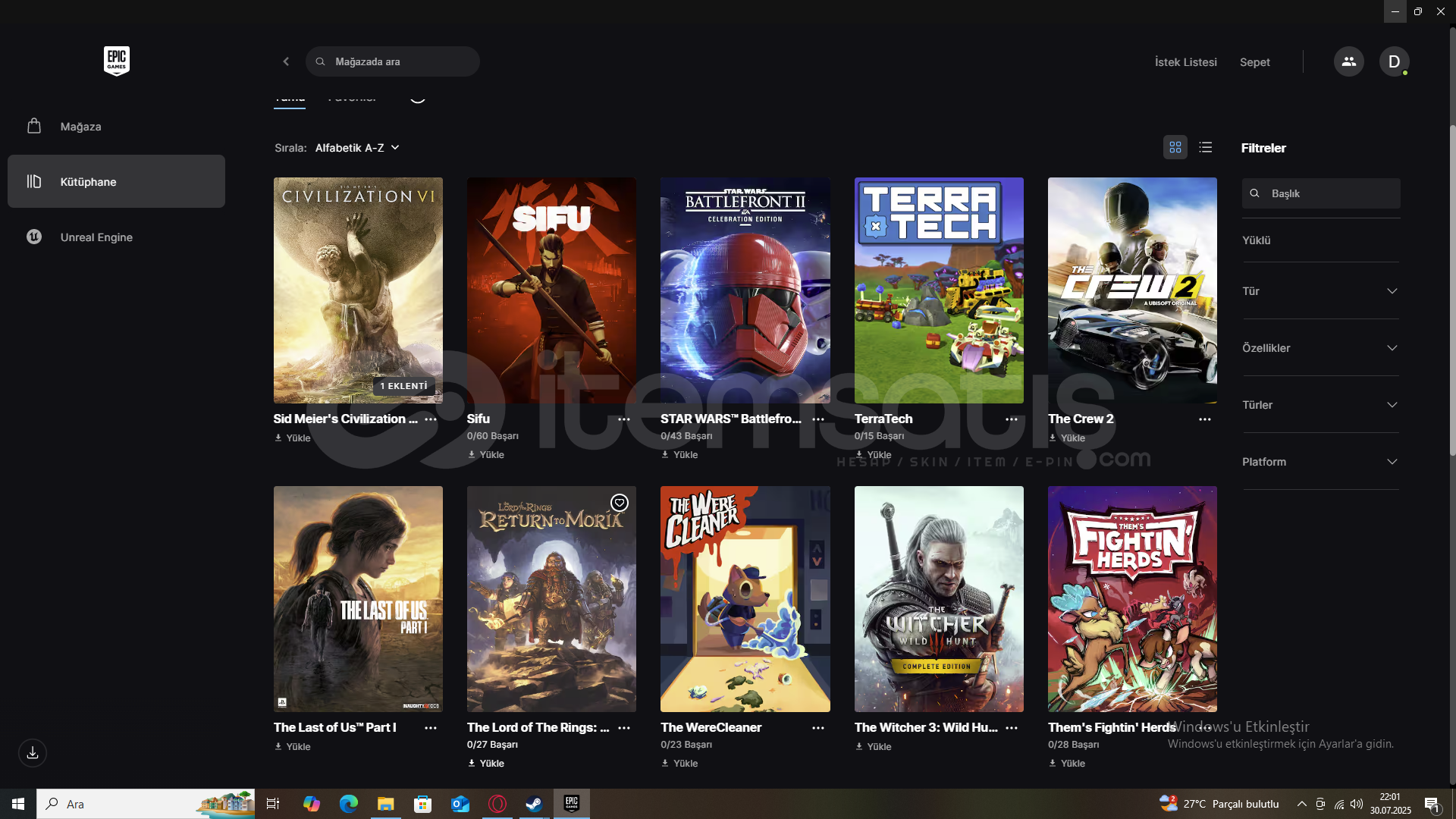Open notification center icon
The image size is (1456, 819).
click(1432, 805)
